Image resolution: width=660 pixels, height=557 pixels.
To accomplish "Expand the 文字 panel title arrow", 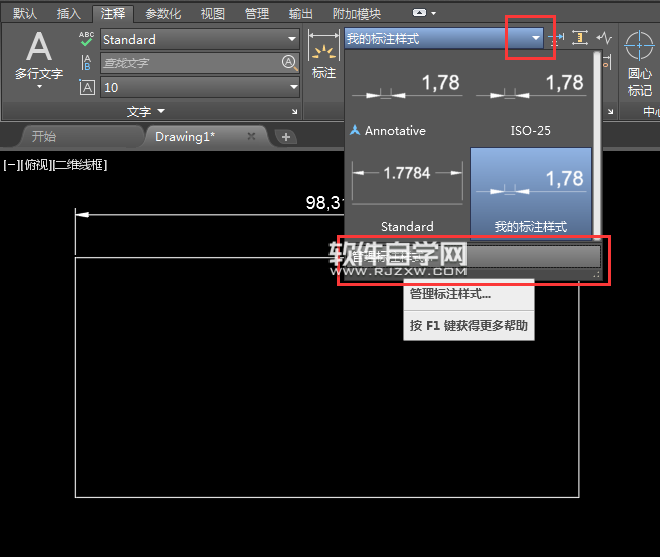I will tap(161, 112).
